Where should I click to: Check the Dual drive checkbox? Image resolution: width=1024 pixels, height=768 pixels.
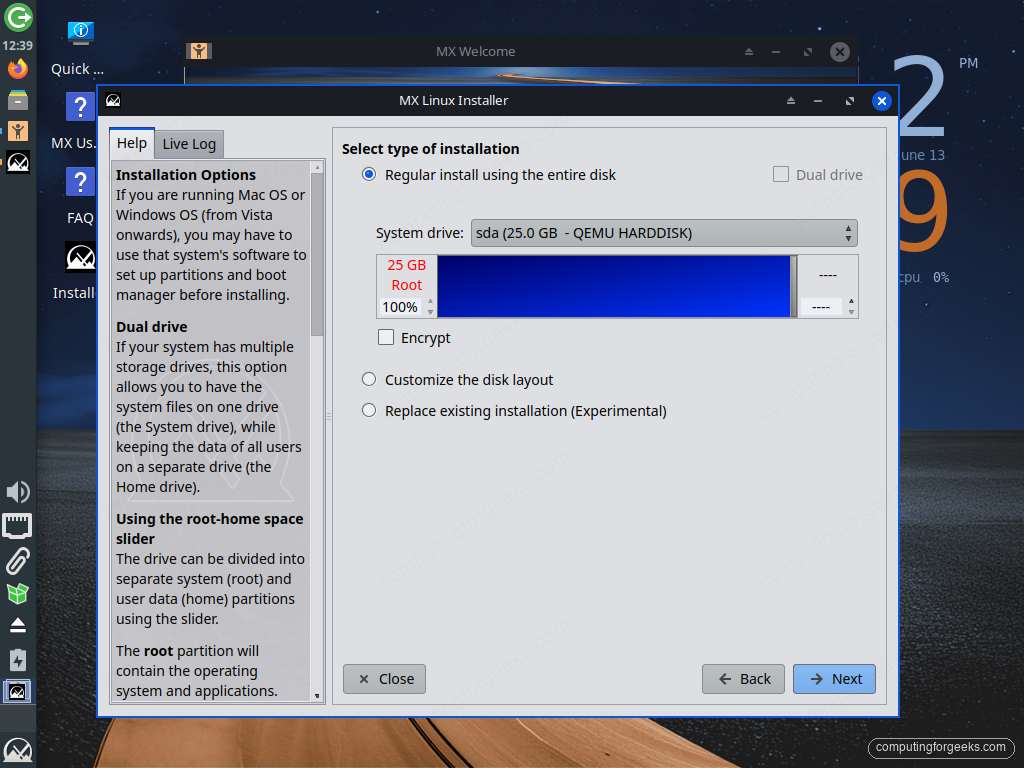coord(781,174)
